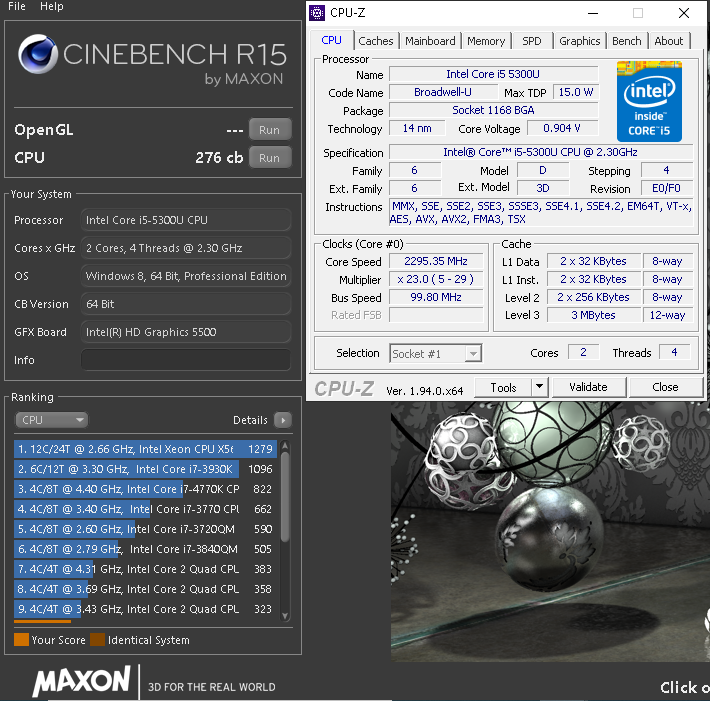Click the Multiplier value x 23.0

[x=436, y=279]
